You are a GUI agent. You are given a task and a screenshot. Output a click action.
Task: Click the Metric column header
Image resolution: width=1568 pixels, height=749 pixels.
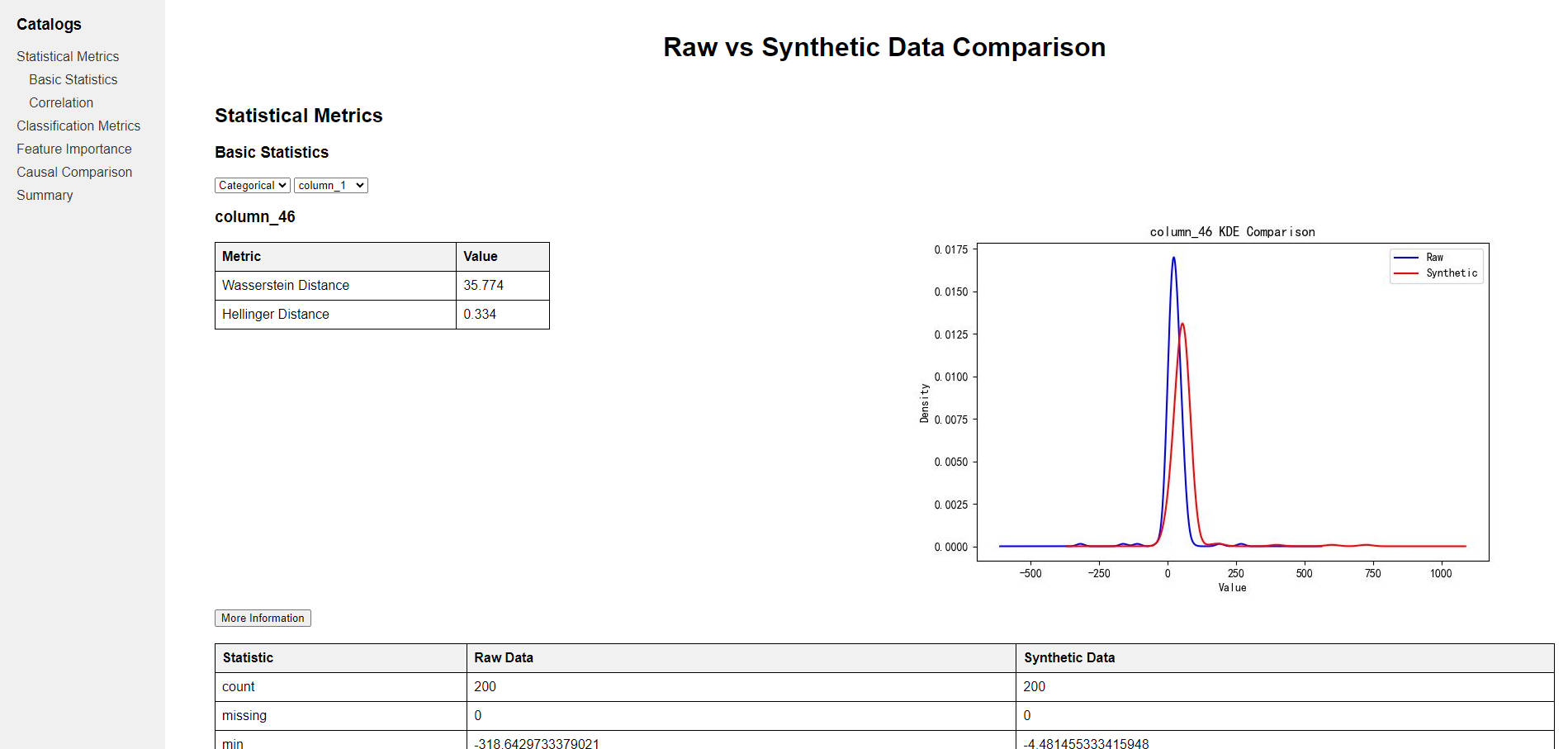pos(335,257)
